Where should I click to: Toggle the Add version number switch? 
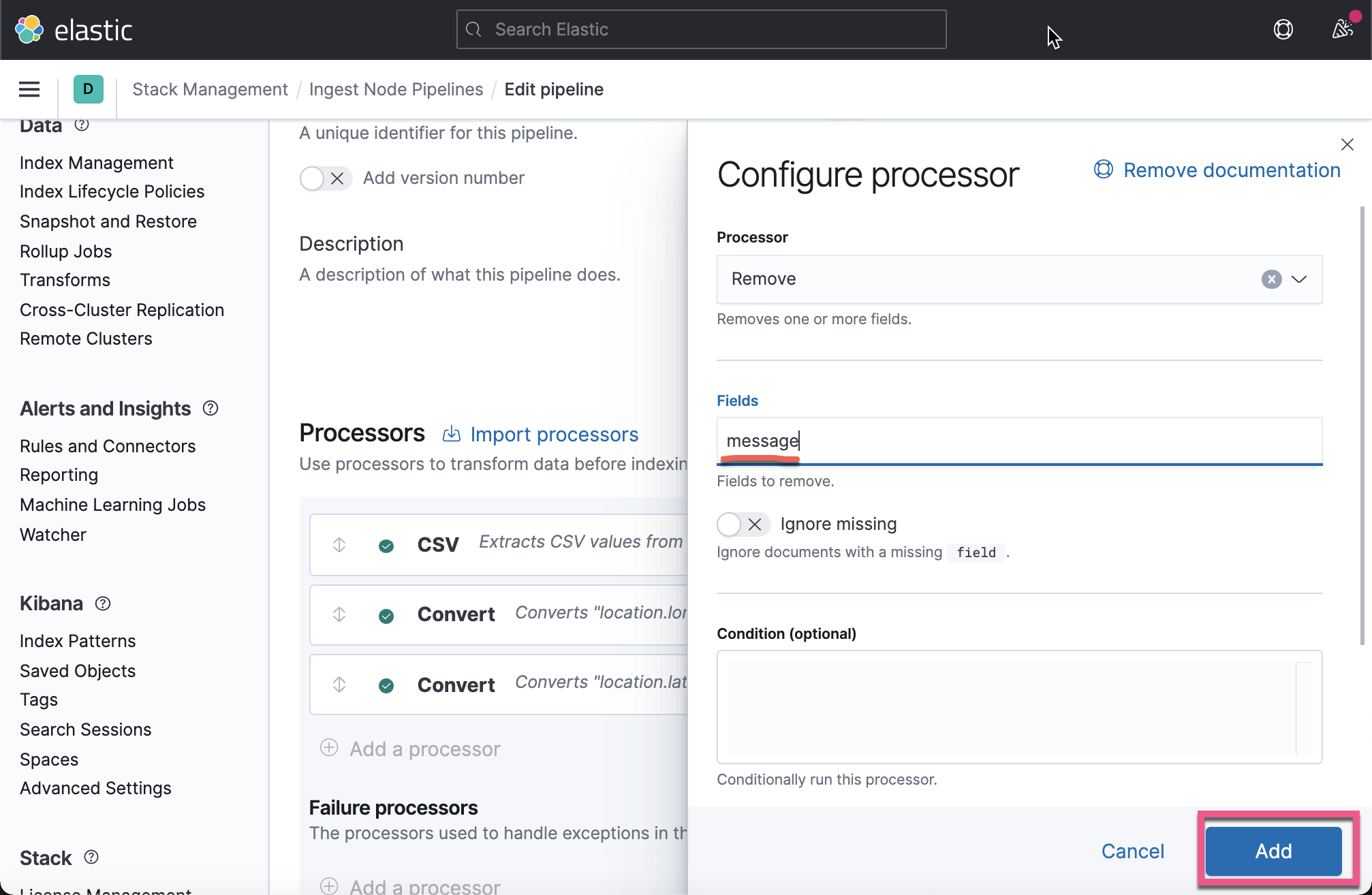coord(312,178)
